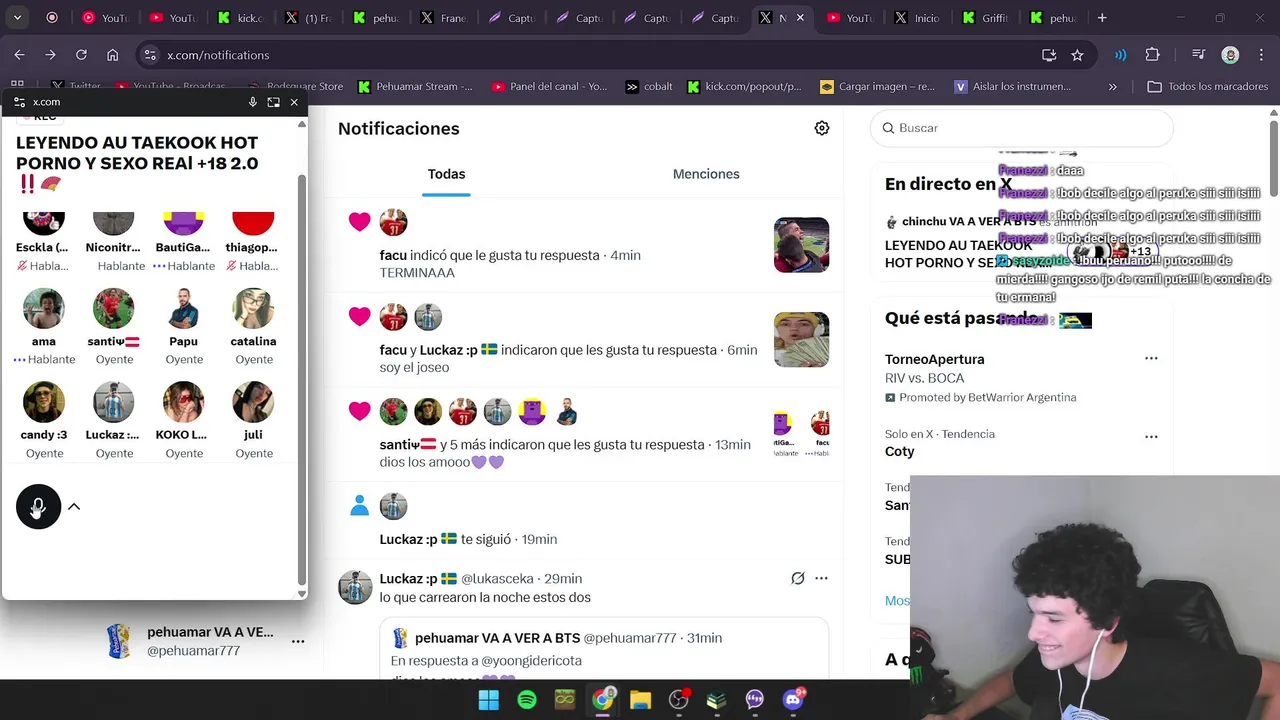Return popup to tab icon

pyautogui.click(x=273, y=102)
